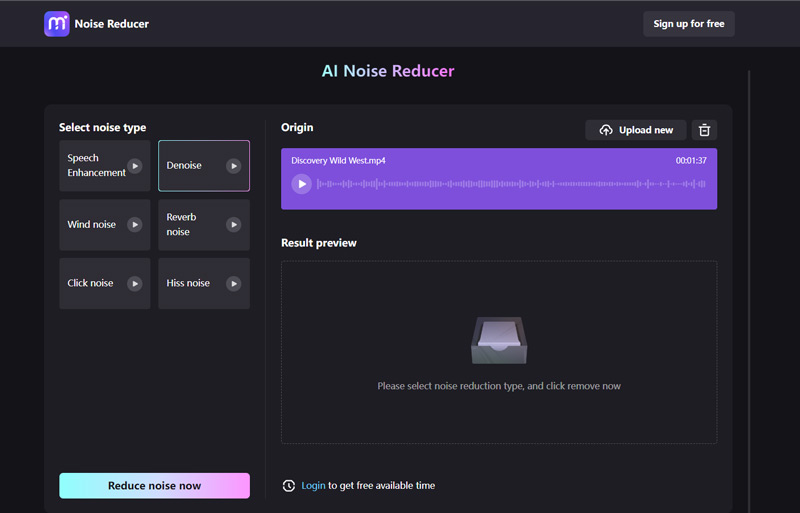
Task: Click the Upload new button
Action: [636, 130]
